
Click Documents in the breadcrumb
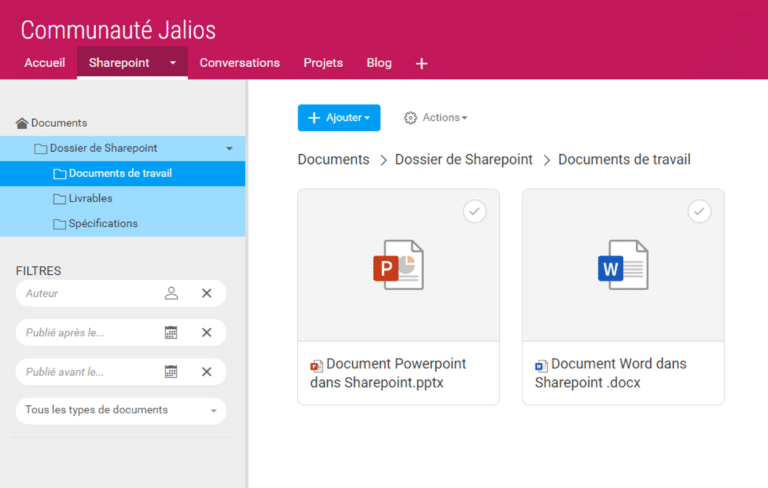pyautogui.click(x=334, y=159)
